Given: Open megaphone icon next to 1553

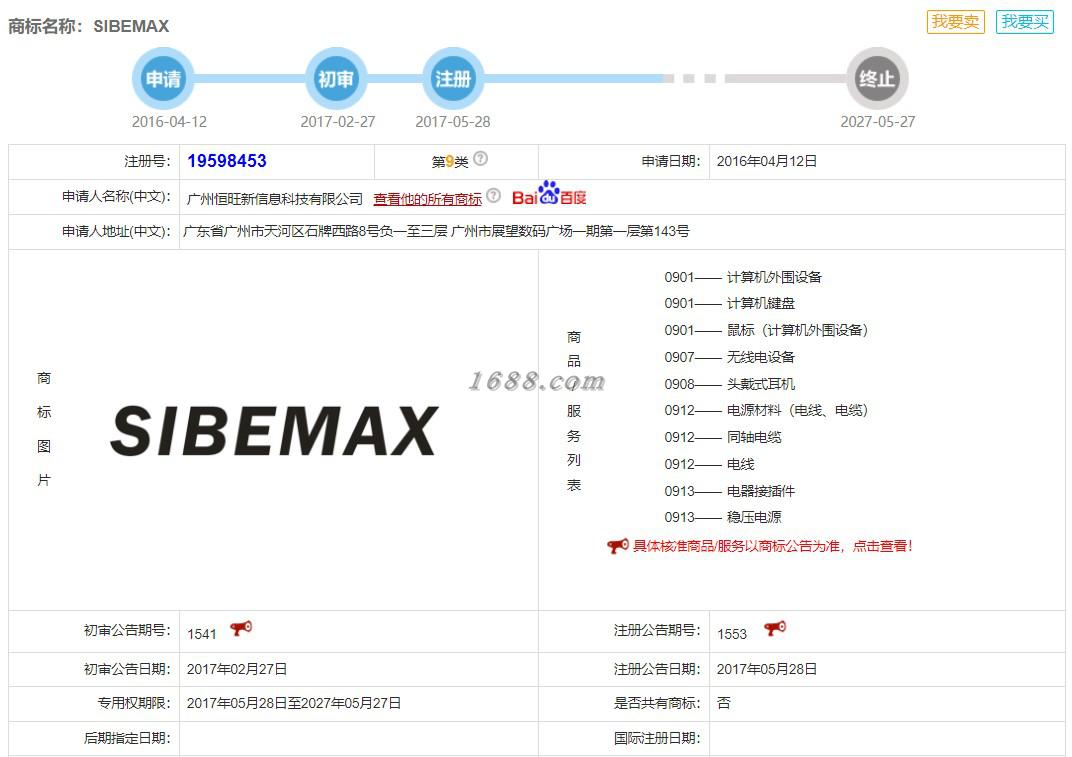Looking at the screenshot, I should [x=775, y=628].
